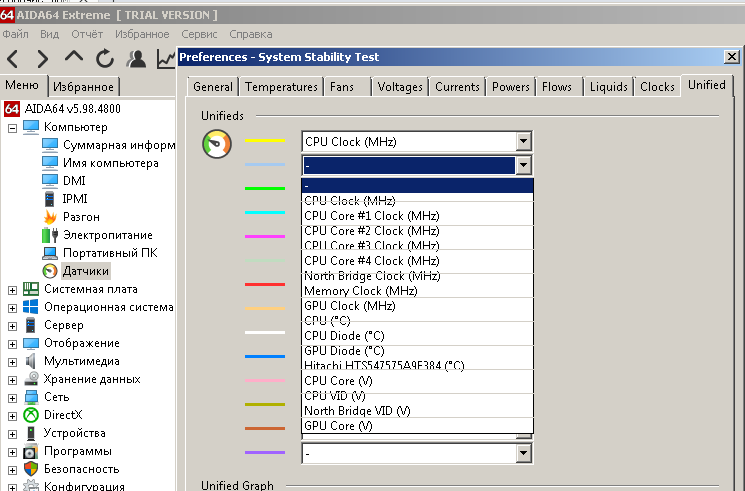Viewport: 745px width, 491px height.
Task: Open the Файл menu
Action: pos(15,34)
